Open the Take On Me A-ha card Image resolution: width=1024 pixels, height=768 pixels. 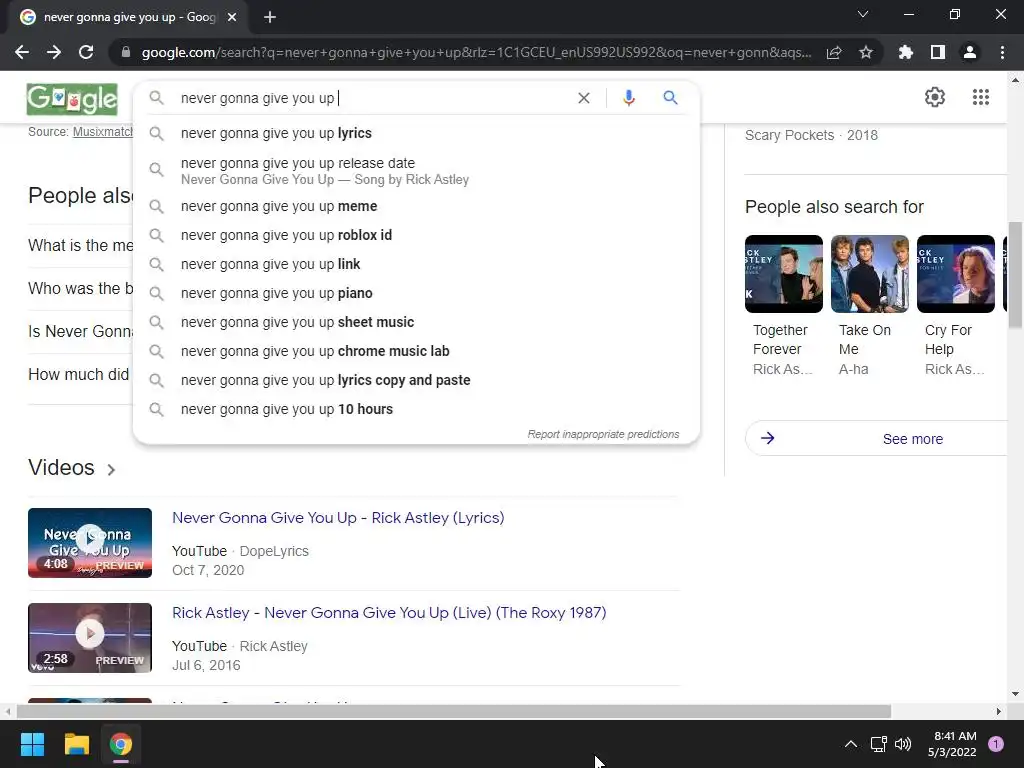(x=869, y=306)
